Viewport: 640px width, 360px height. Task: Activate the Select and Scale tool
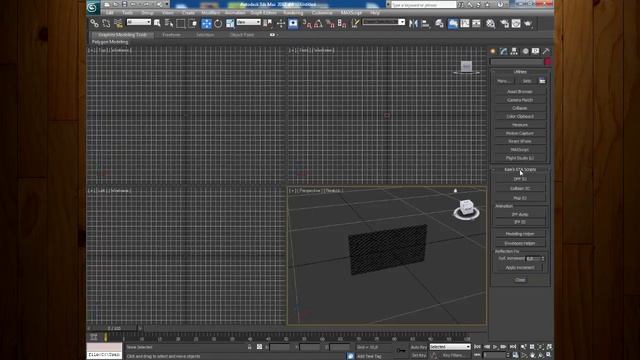(x=230, y=23)
